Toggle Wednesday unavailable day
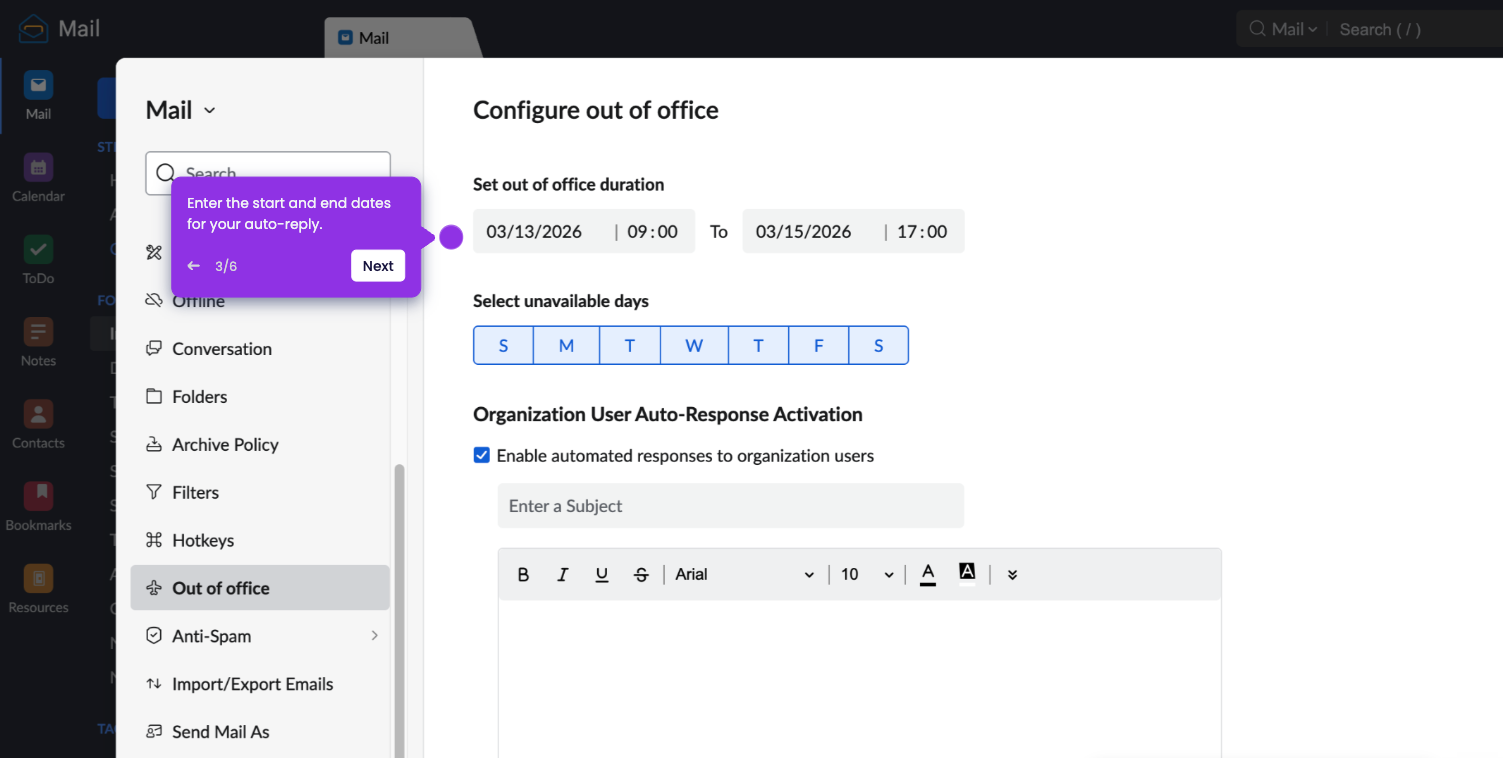The image size is (1503, 758). point(694,345)
